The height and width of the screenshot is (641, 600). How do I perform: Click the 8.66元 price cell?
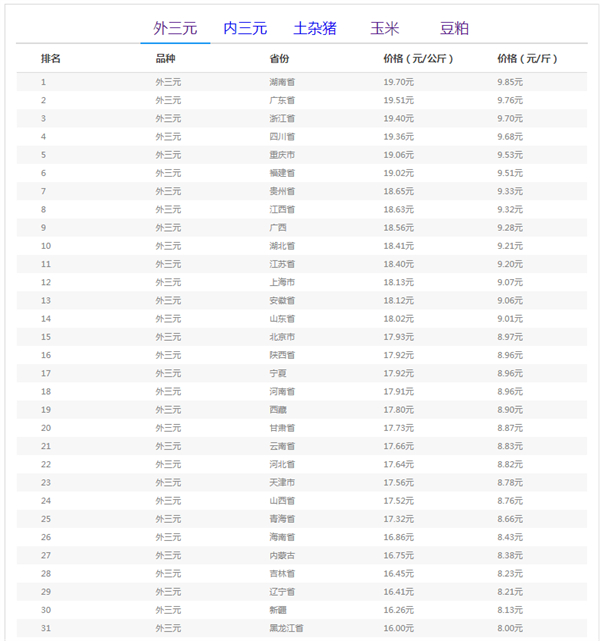click(510, 519)
